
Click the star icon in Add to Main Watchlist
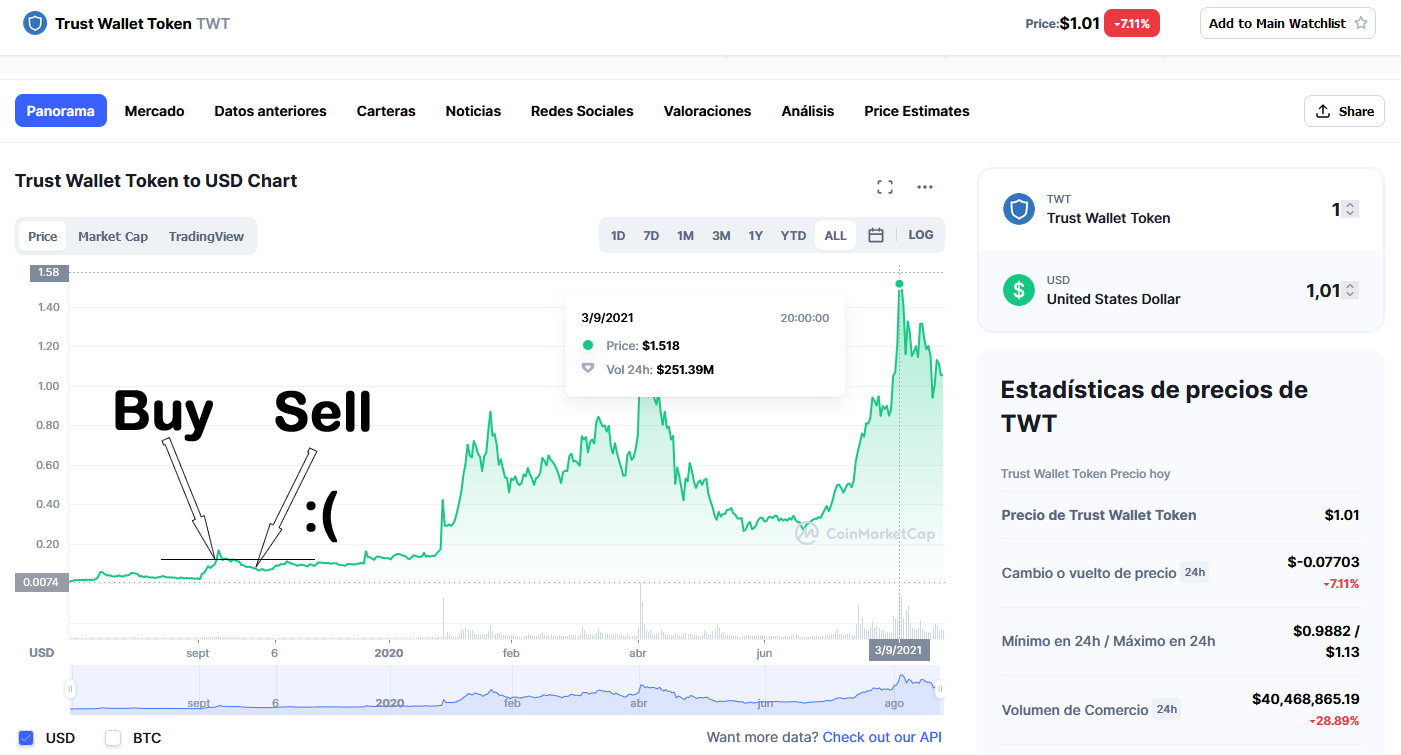1360,23
